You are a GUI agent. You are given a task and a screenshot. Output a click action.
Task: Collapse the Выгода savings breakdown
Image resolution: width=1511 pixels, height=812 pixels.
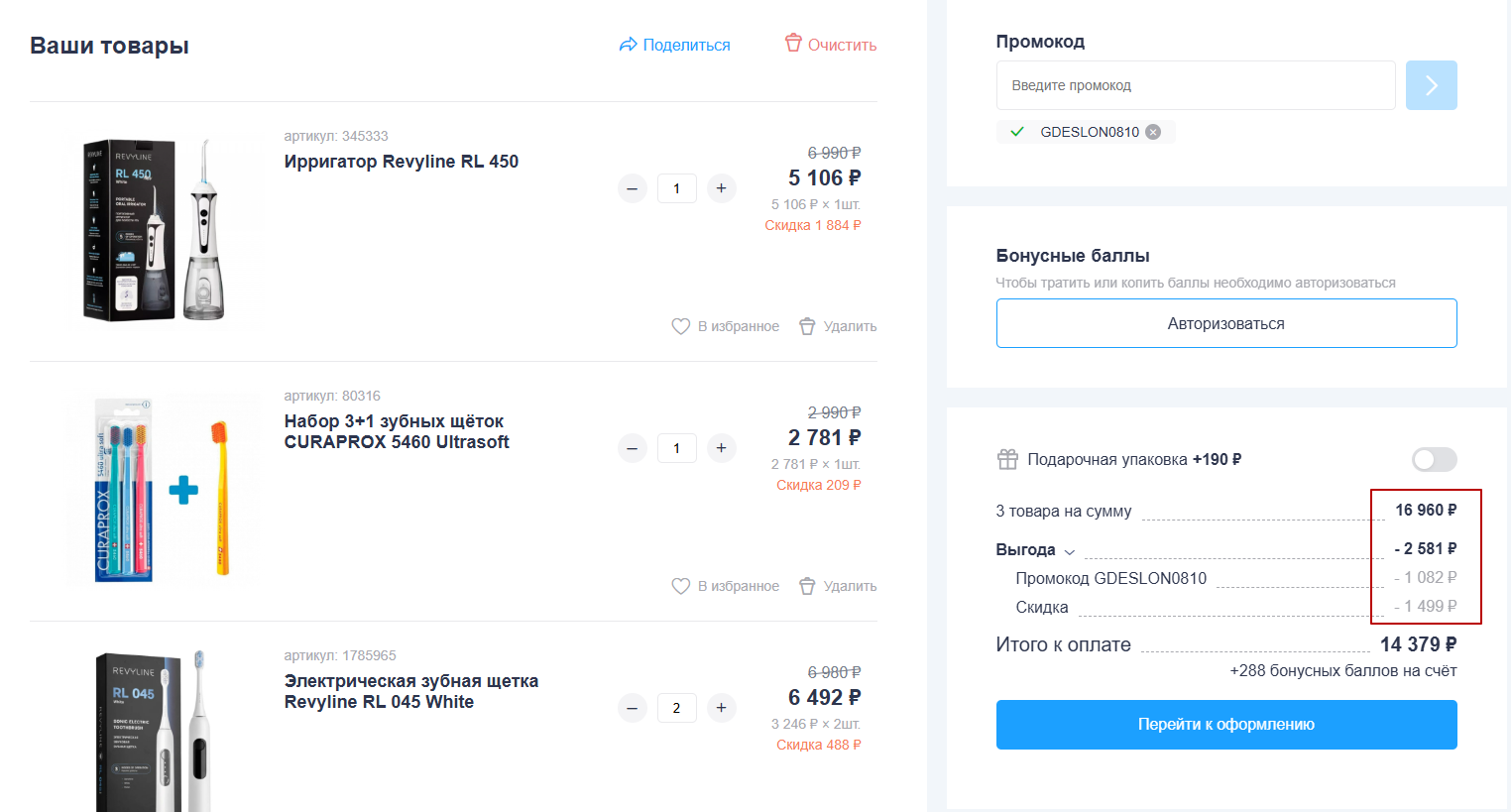1070,551
